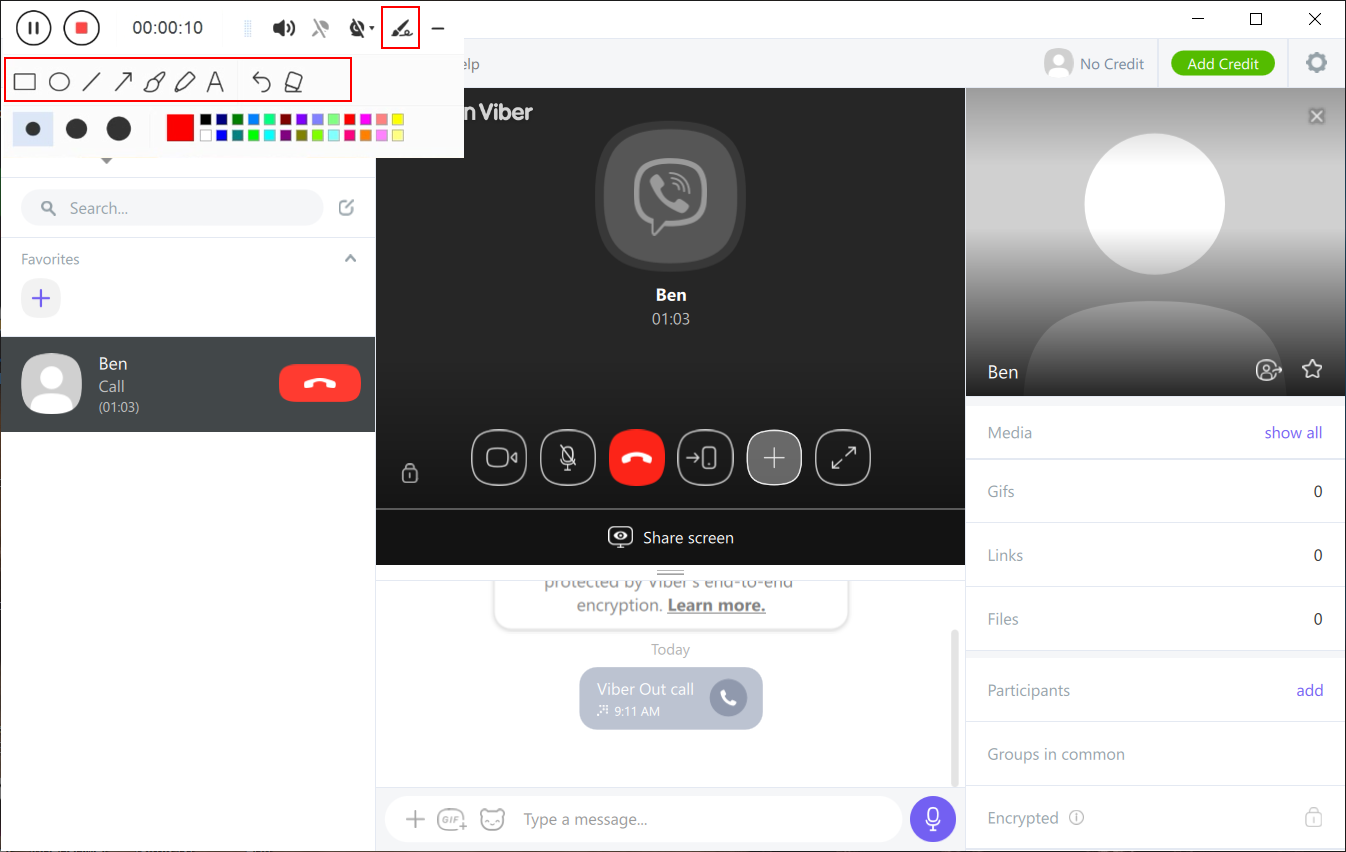Select the ellipse drawing tool
The width and height of the screenshot is (1346, 852).
click(59, 82)
